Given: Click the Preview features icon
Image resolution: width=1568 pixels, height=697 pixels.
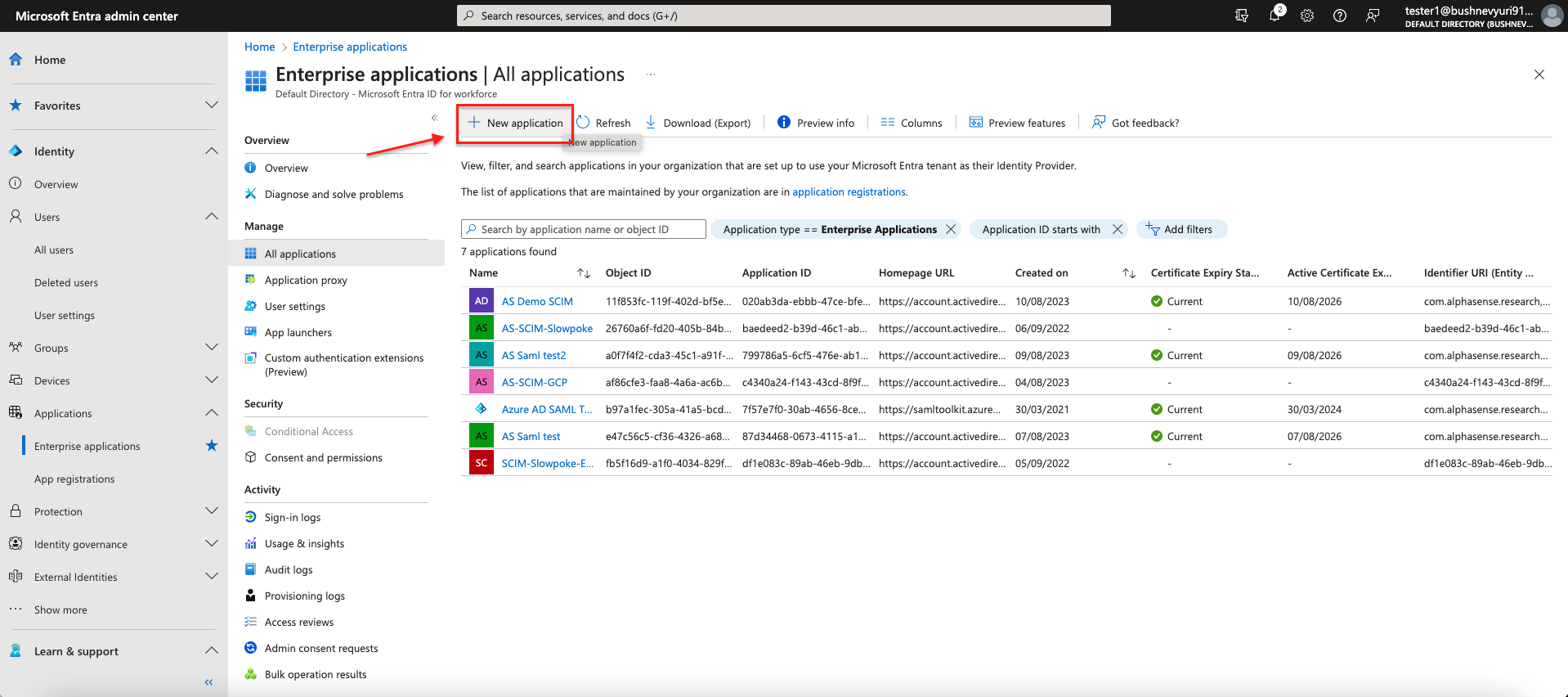Looking at the screenshot, I should [x=976, y=123].
